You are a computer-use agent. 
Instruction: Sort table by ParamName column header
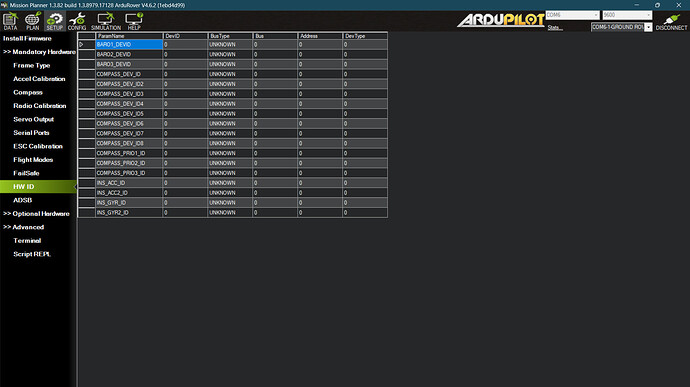(129, 36)
